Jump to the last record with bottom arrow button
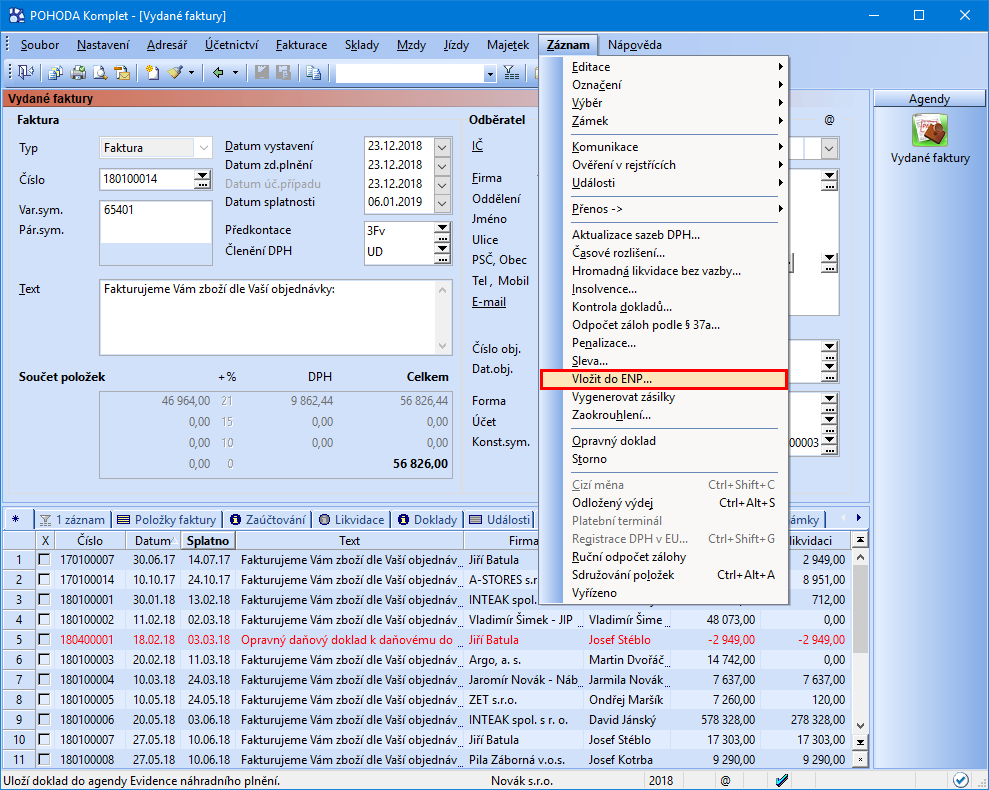This screenshot has height=790, width=989. pyautogui.click(x=859, y=742)
